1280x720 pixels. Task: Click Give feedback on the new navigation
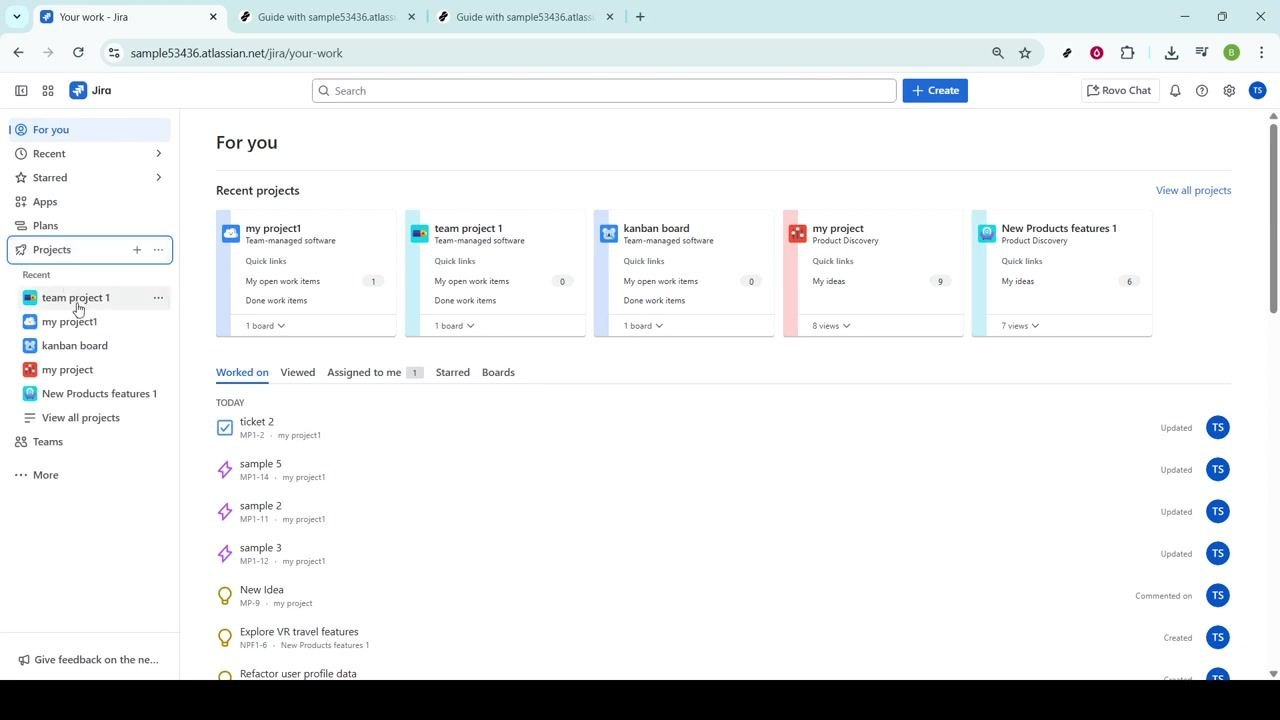coord(89,660)
